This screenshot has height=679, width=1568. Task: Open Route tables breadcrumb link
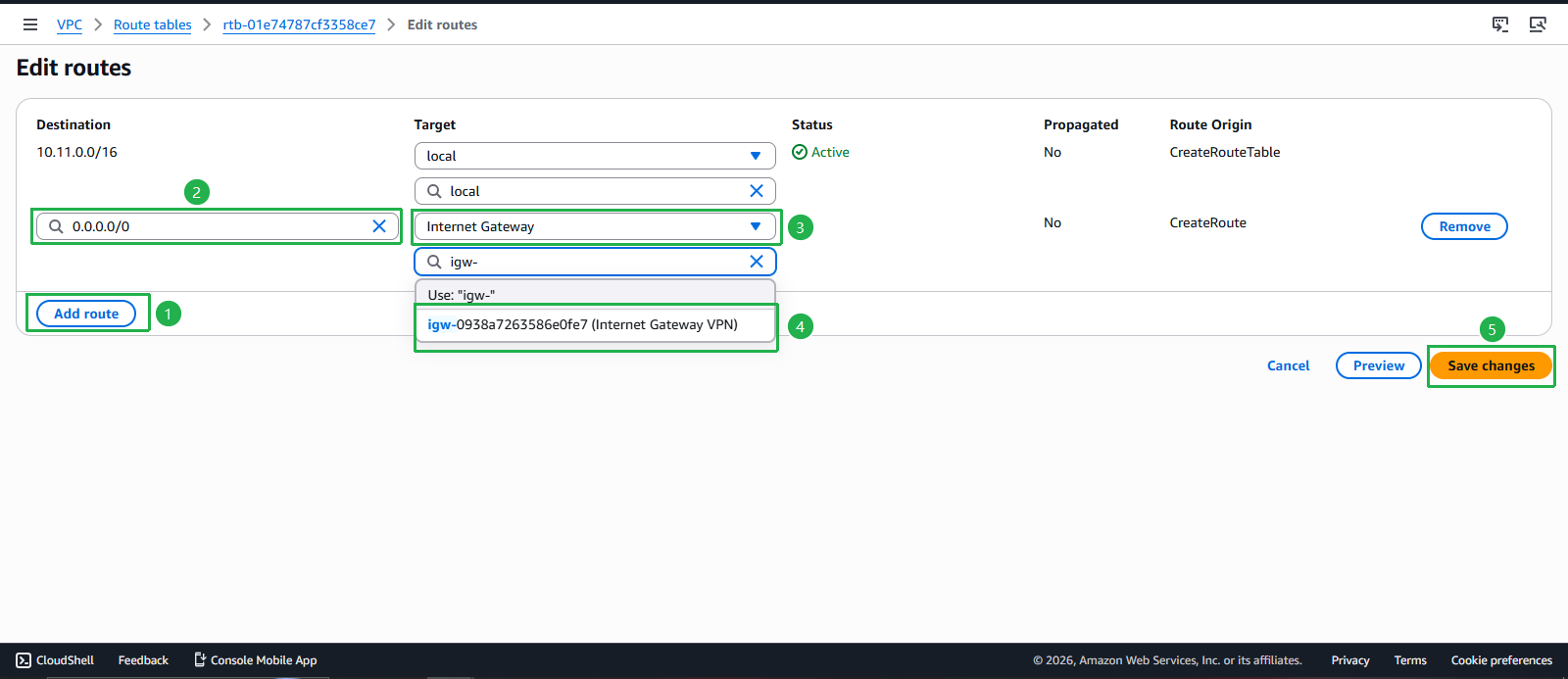(x=152, y=24)
